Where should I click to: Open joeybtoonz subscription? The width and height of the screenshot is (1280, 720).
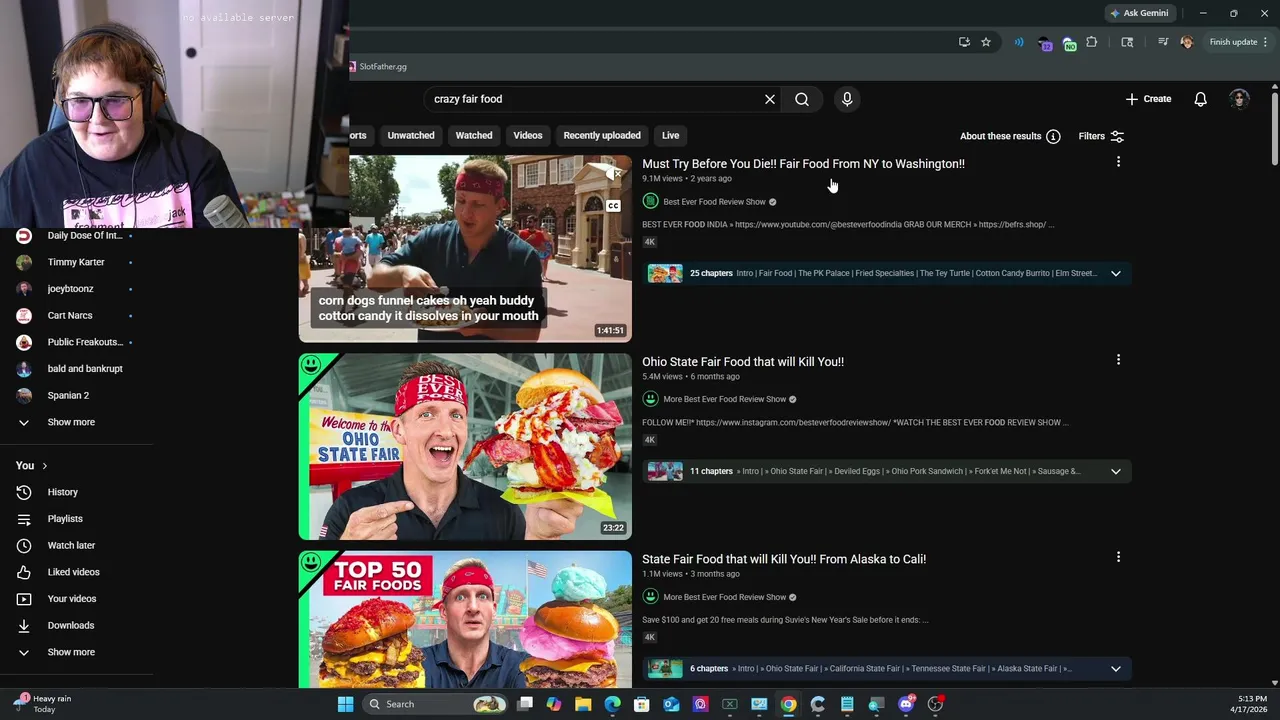[x=76, y=289]
